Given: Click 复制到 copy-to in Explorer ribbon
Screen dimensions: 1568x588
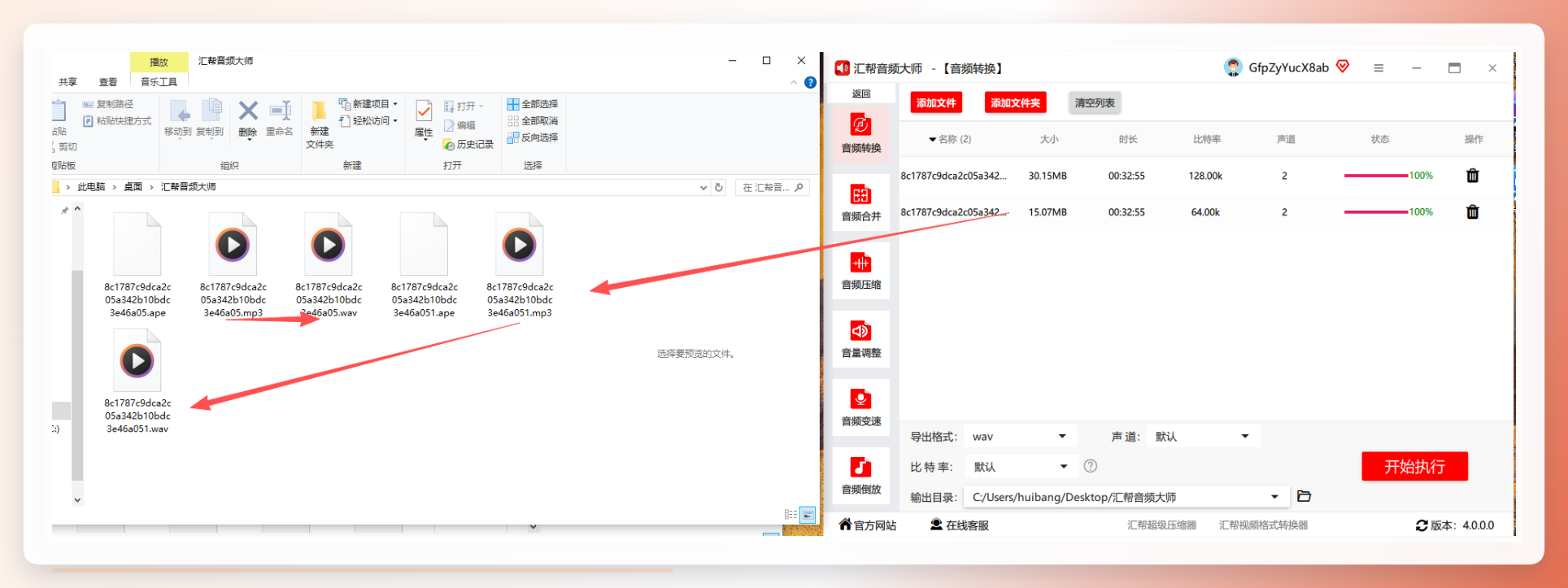Looking at the screenshot, I should [210, 118].
